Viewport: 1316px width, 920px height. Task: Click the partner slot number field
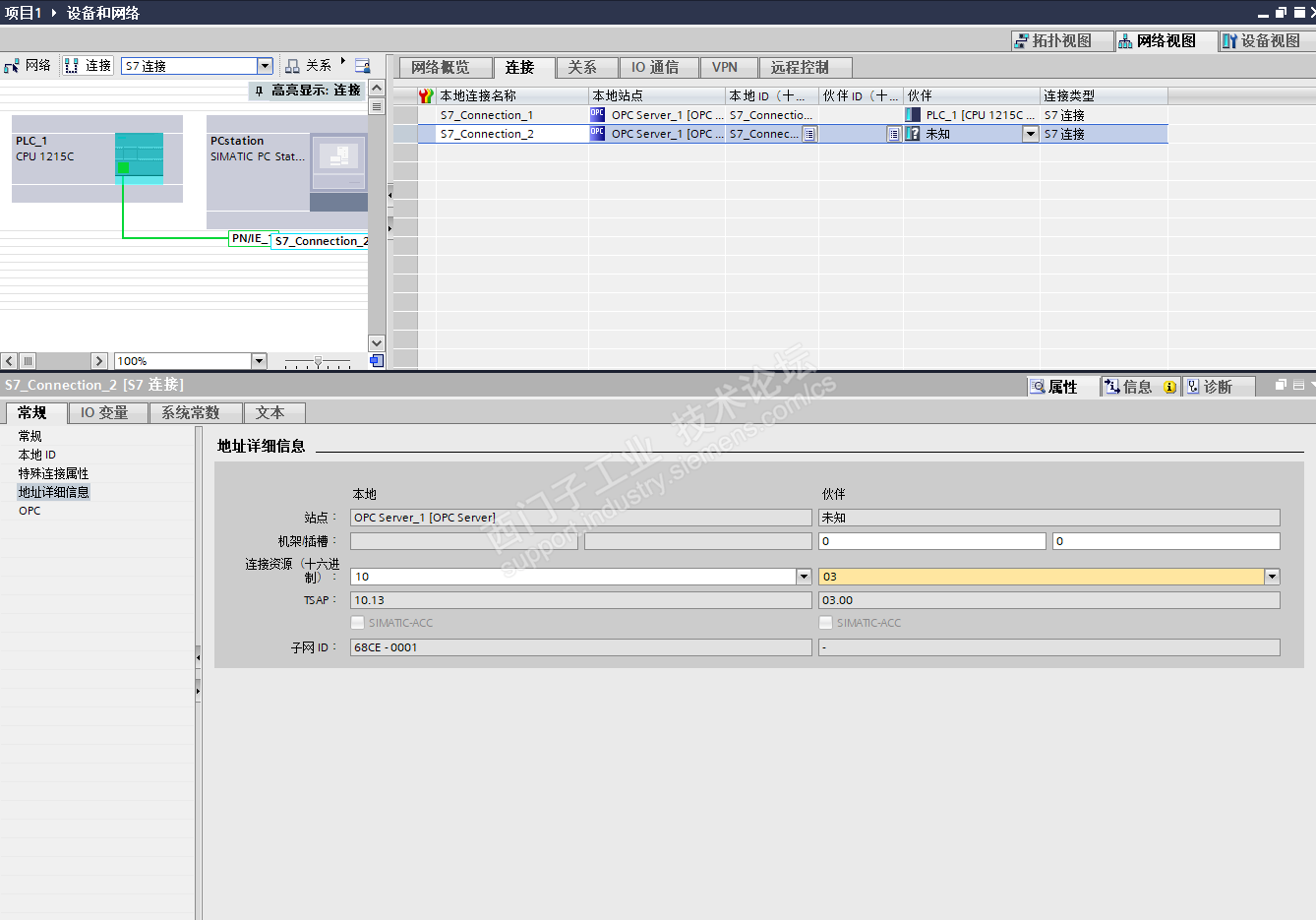click(1166, 541)
